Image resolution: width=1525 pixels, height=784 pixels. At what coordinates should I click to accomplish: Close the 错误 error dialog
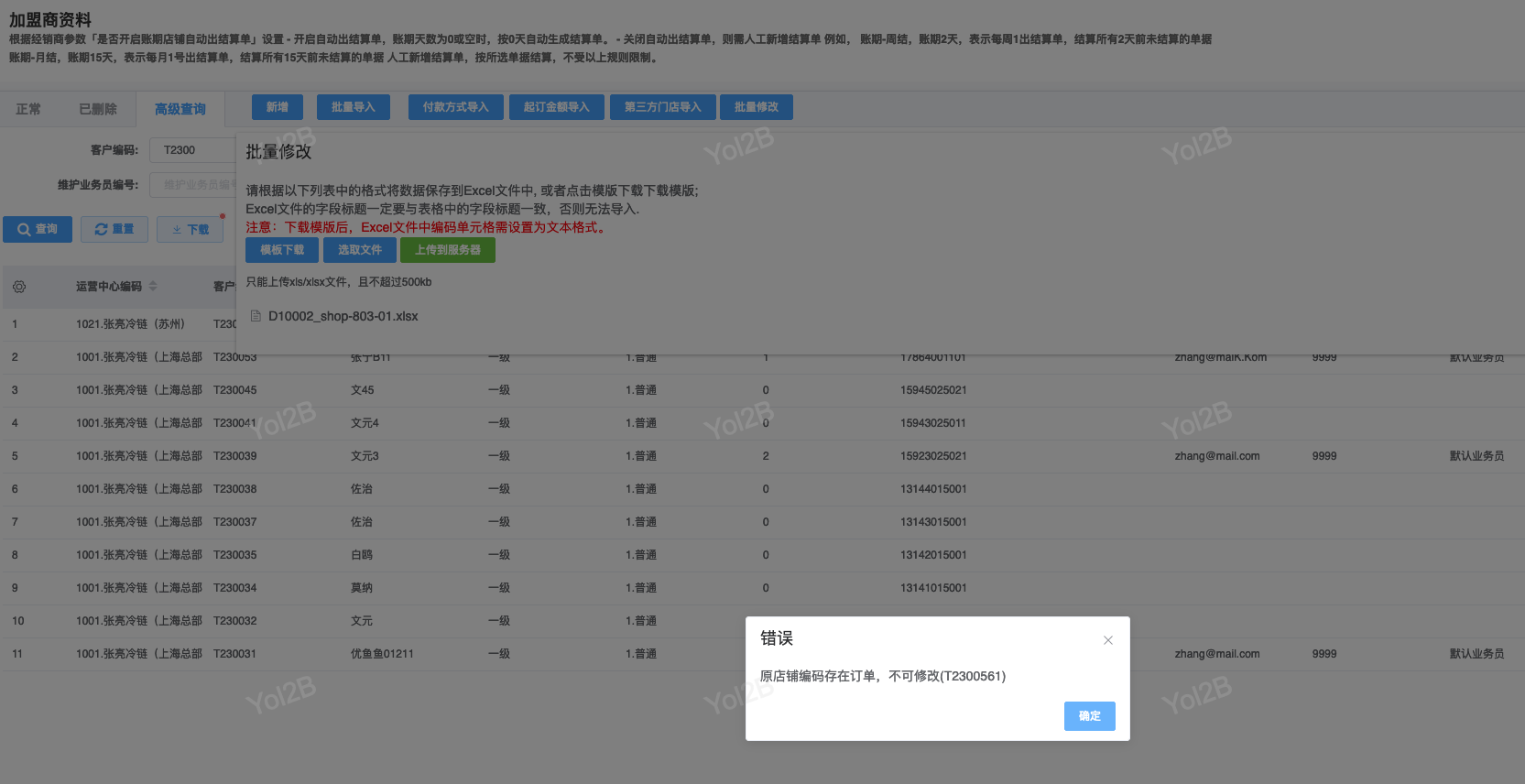tap(1107, 640)
